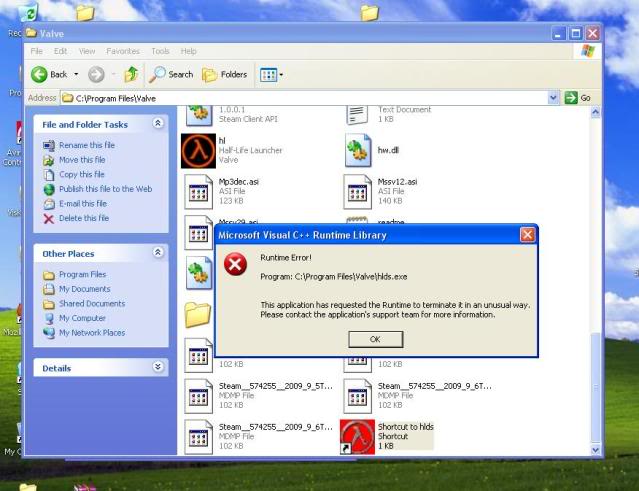Collapse the Other Places panel
Screen dimensions: 639x491
click(x=158, y=252)
